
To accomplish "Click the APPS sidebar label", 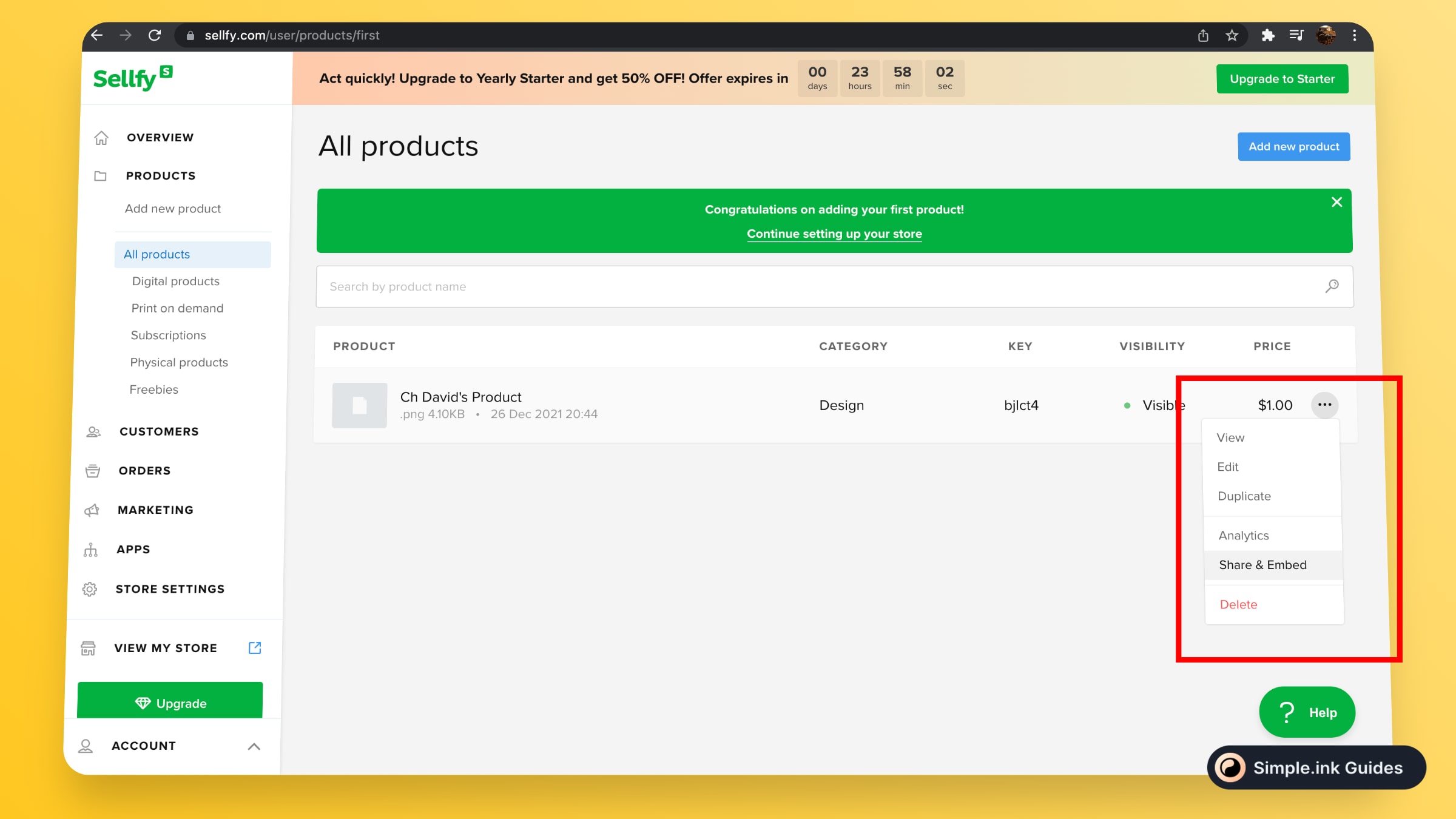I will (133, 550).
